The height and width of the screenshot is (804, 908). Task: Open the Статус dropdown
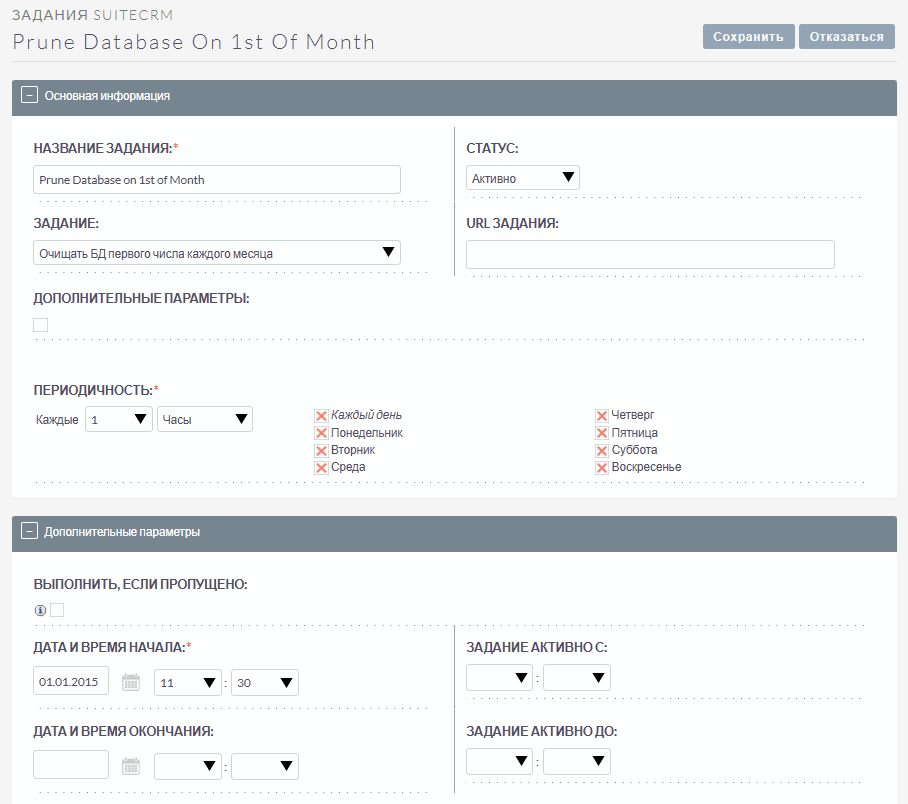[x=523, y=178]
